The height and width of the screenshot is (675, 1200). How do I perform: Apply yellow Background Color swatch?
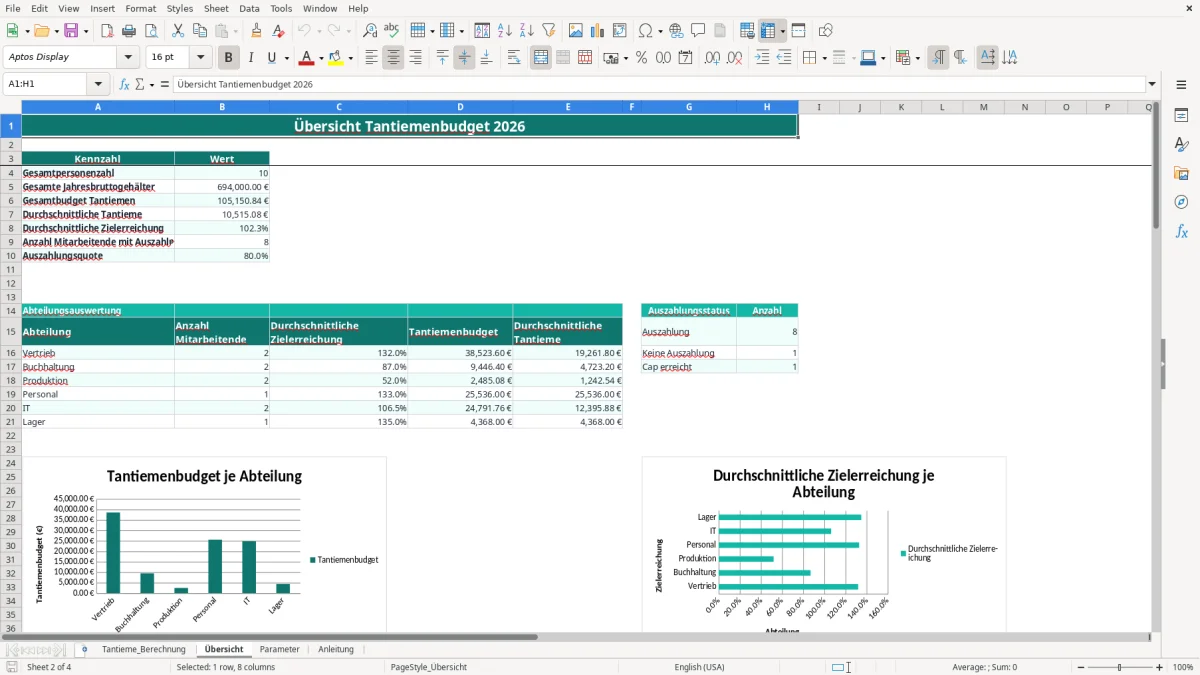tap(336, 58)
